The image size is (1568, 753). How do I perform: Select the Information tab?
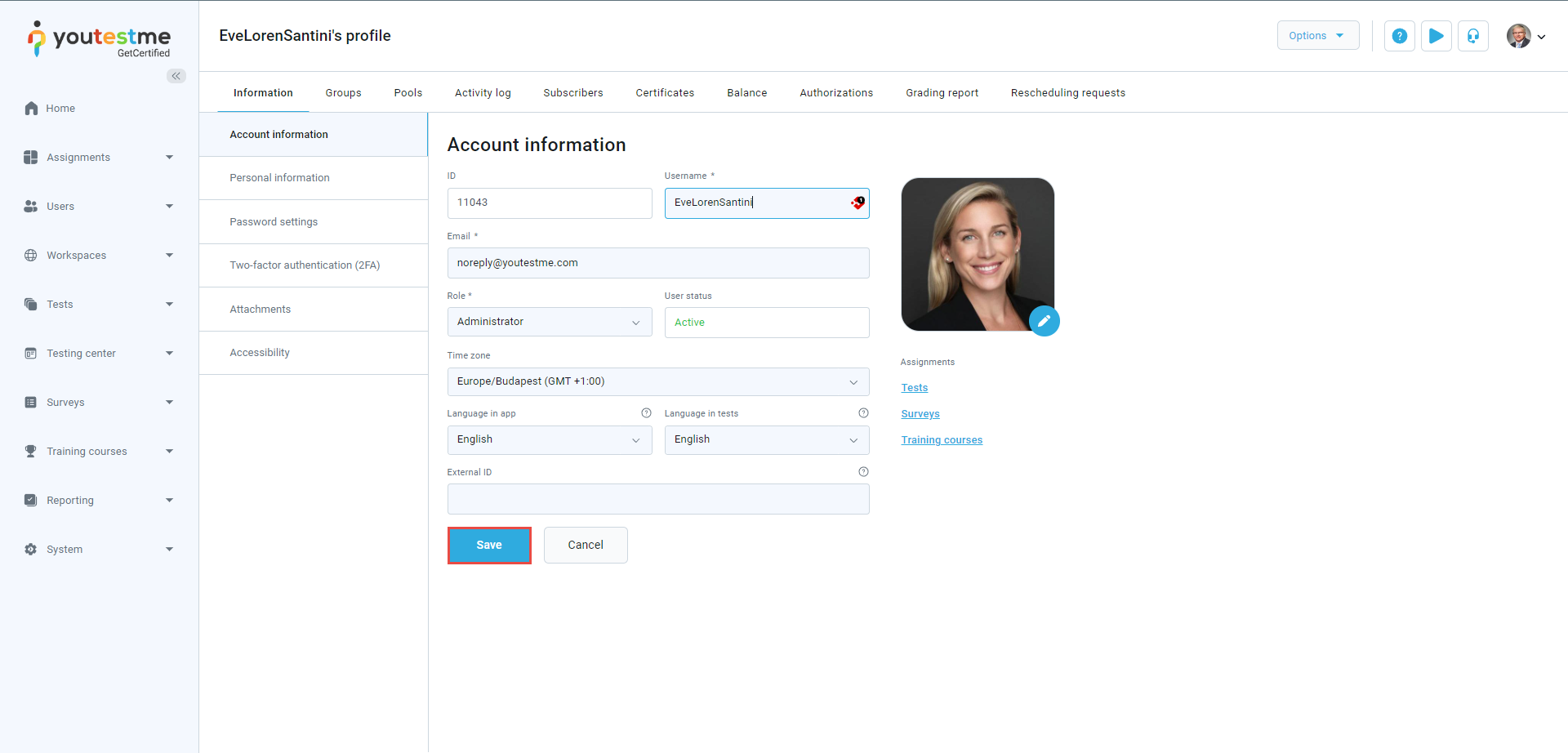263,92
